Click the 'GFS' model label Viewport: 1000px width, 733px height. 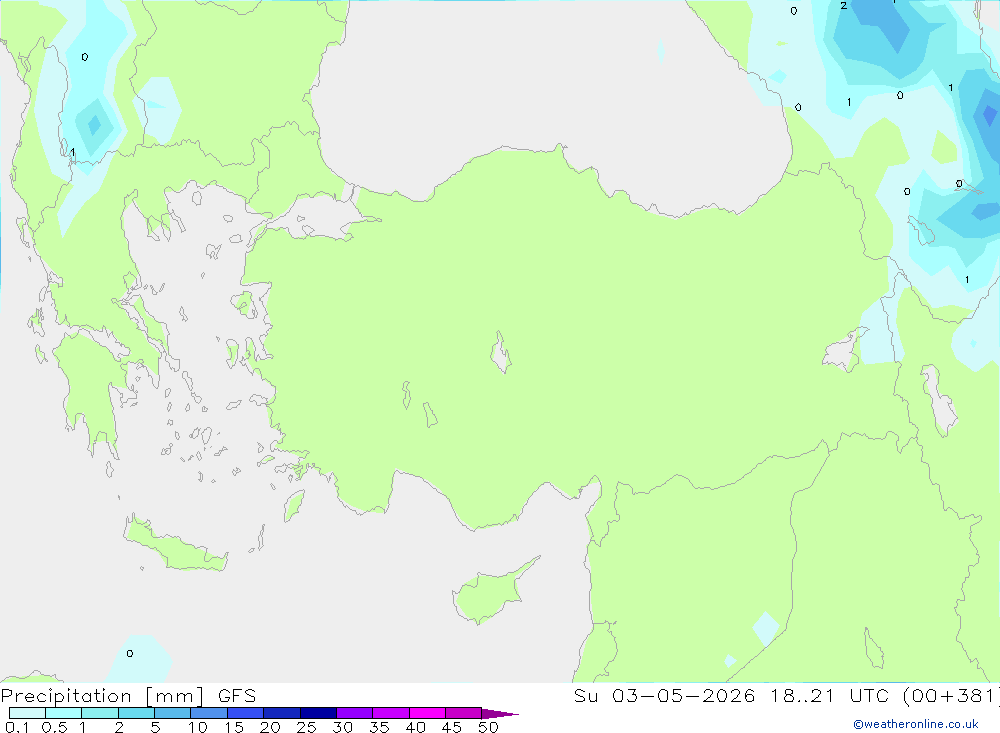[237, 695]
